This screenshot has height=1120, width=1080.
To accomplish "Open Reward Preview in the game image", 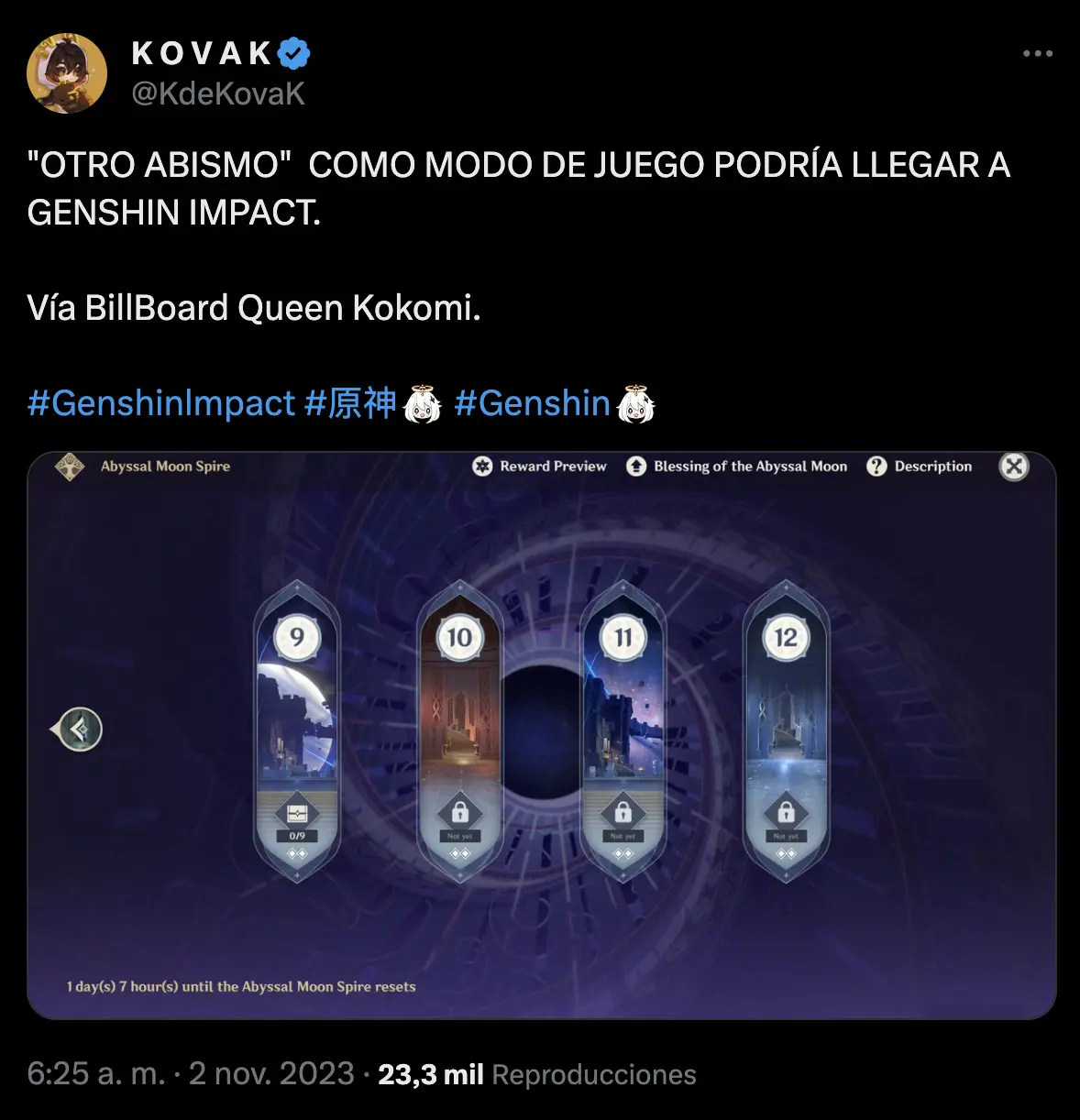I will tap(540, 467).
